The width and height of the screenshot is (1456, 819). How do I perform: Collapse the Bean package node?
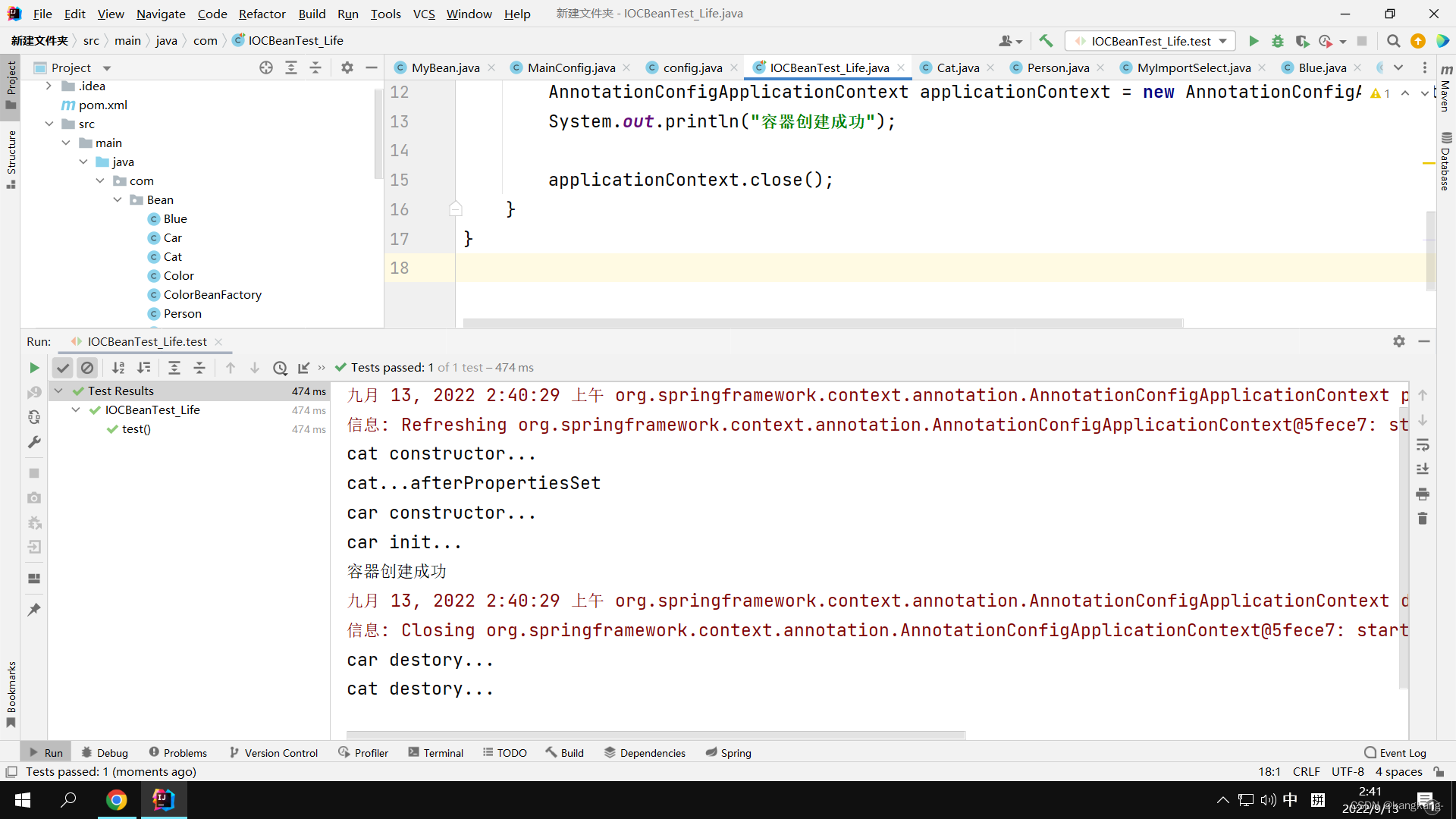pyautogui.click(x=118, y=199)
